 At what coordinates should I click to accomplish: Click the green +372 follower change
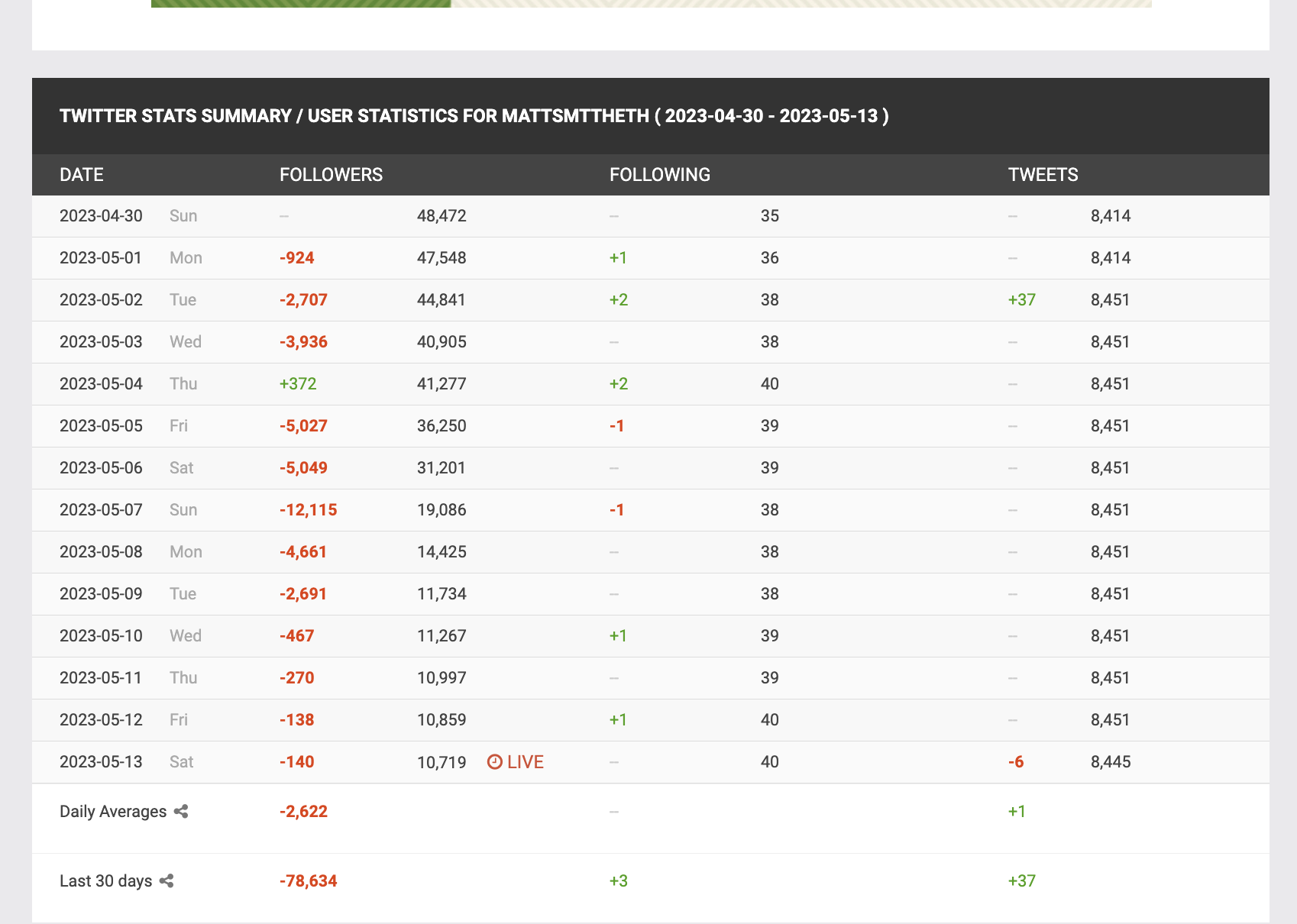[298, 384]
